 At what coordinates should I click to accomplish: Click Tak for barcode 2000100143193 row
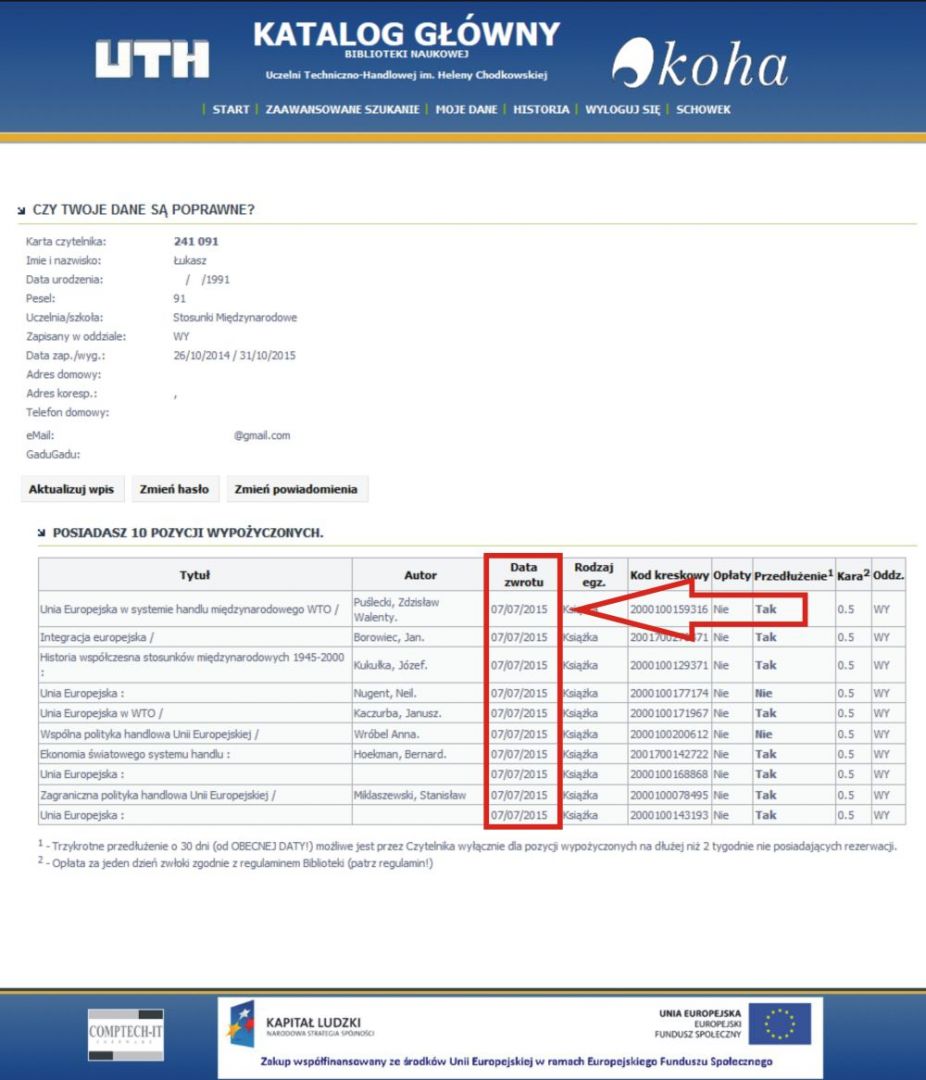765,815
